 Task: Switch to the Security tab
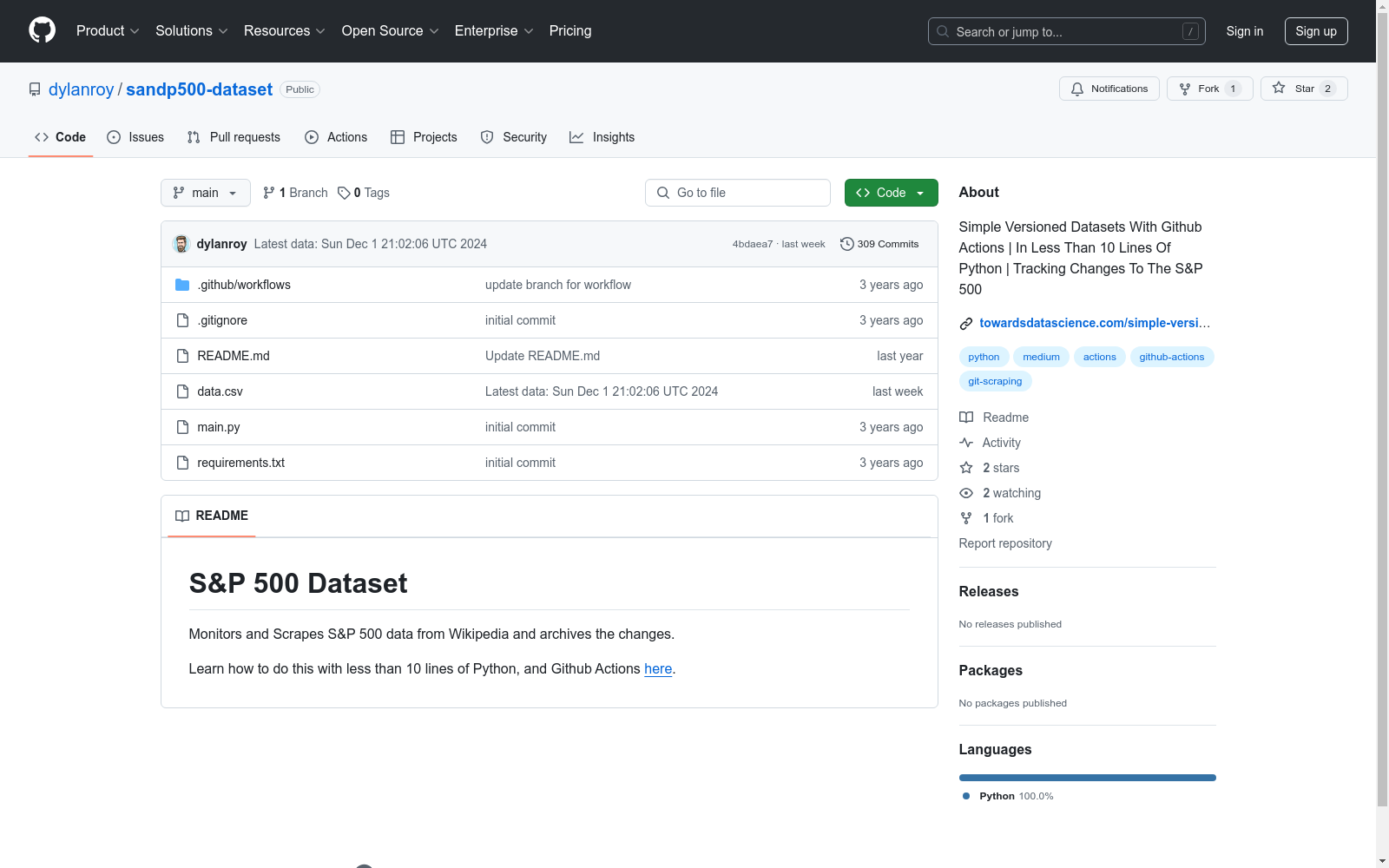(x=514, y=137)
